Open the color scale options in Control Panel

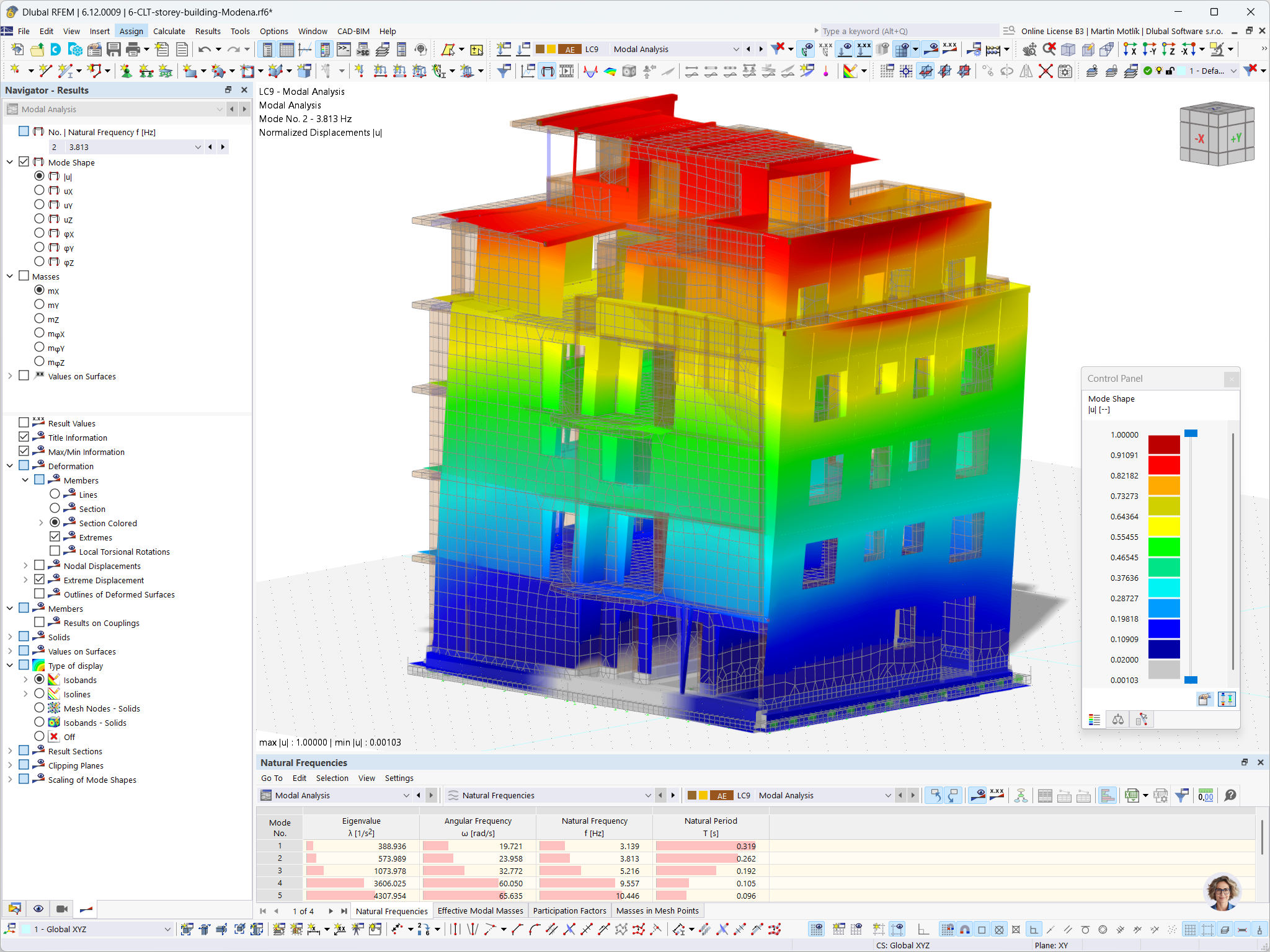click(x=1095, y=719)
